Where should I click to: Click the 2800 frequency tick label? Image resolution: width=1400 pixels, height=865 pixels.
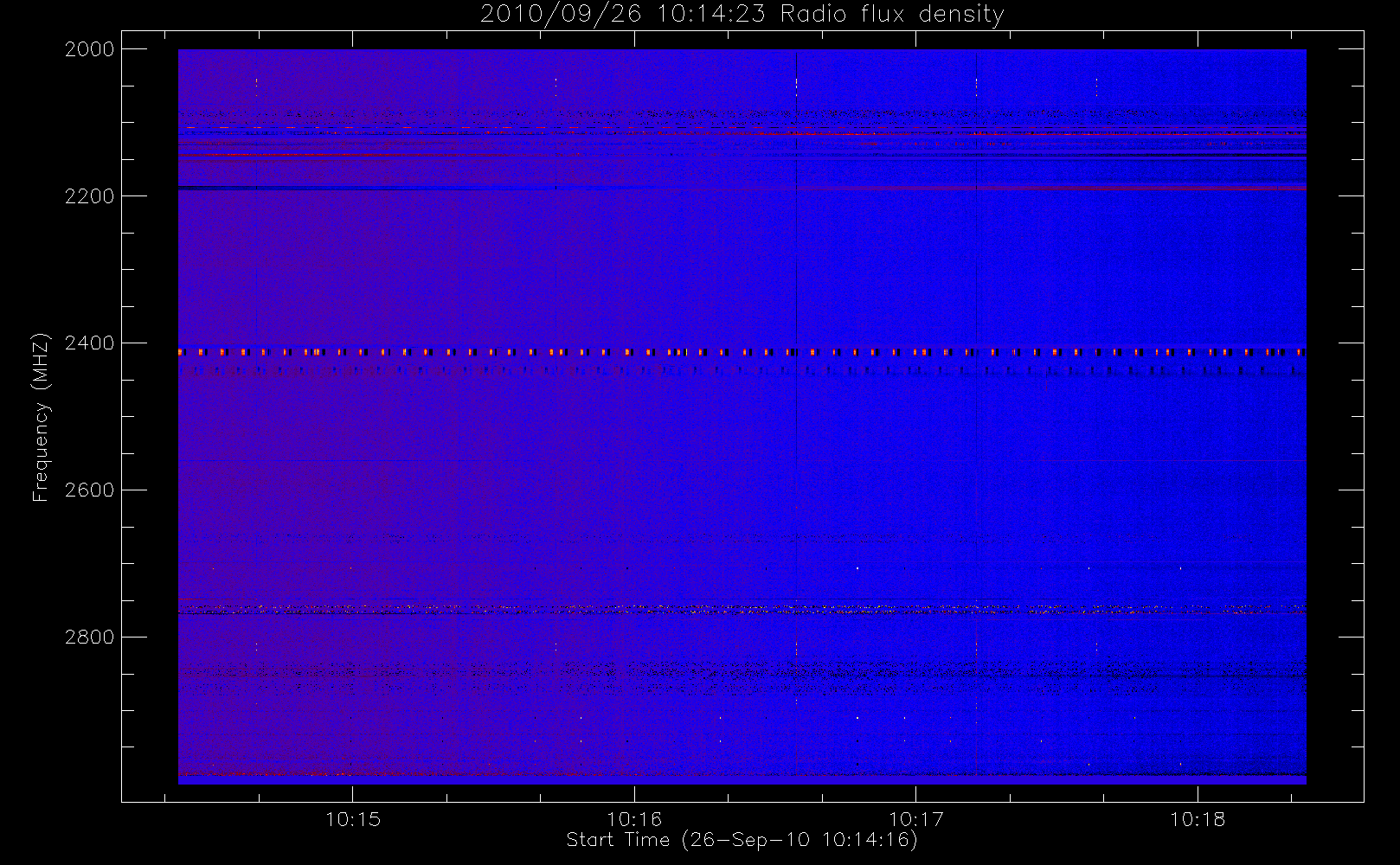click(x=90, y=638)
